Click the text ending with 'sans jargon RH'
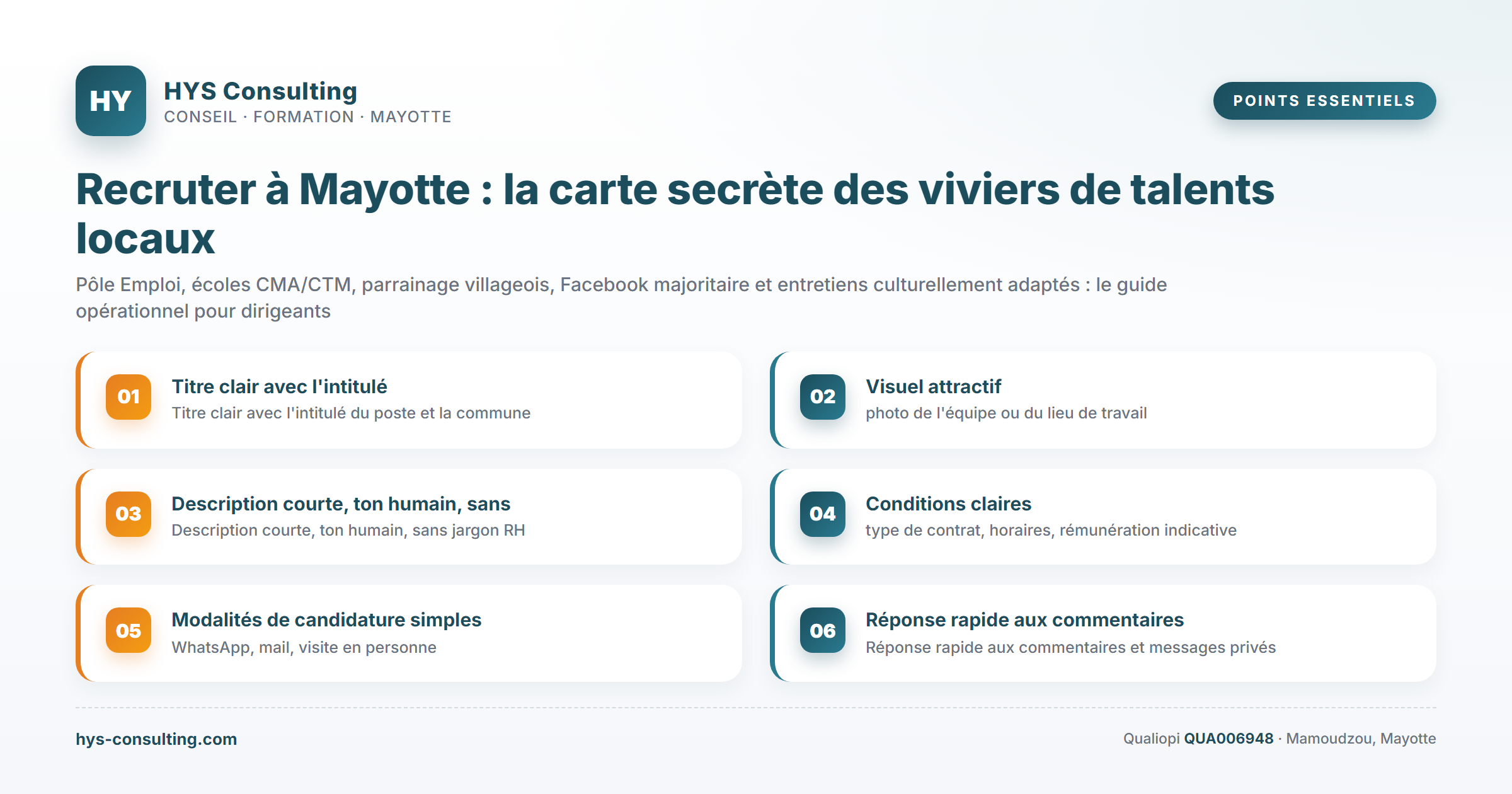The height and width of the screenshot is (794, 1512). pyautogui.click(x=348, y=531)
